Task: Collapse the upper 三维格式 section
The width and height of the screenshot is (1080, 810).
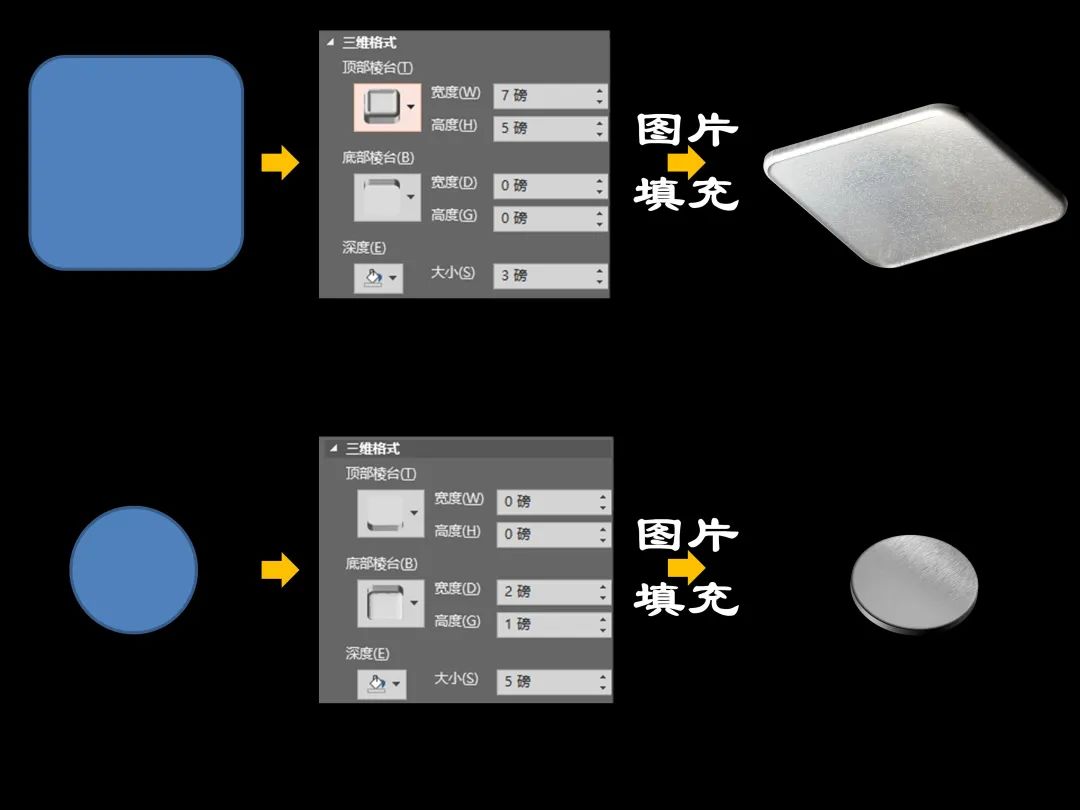Action: coord(331,43)
